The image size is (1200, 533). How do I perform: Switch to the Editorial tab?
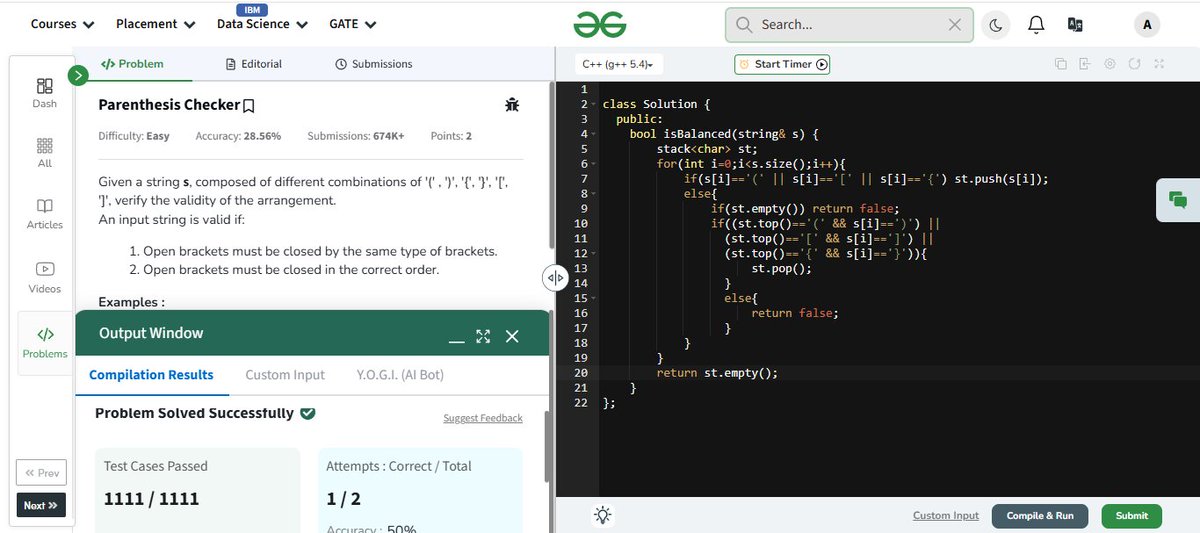tap(255, 64)
